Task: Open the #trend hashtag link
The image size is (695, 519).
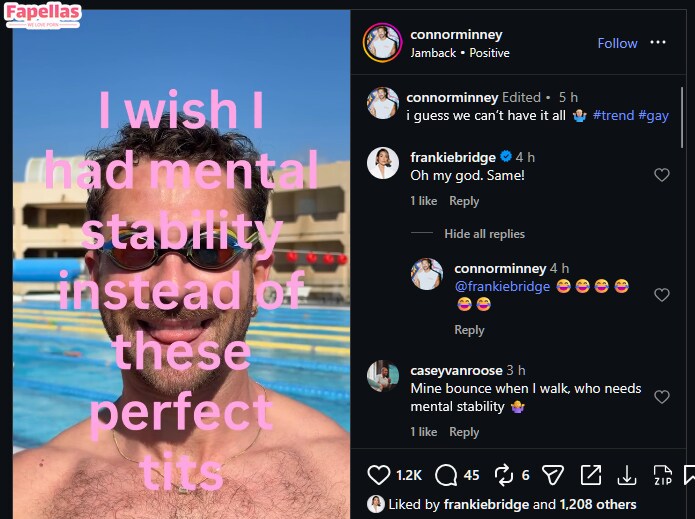Action: tap(613, 116)
